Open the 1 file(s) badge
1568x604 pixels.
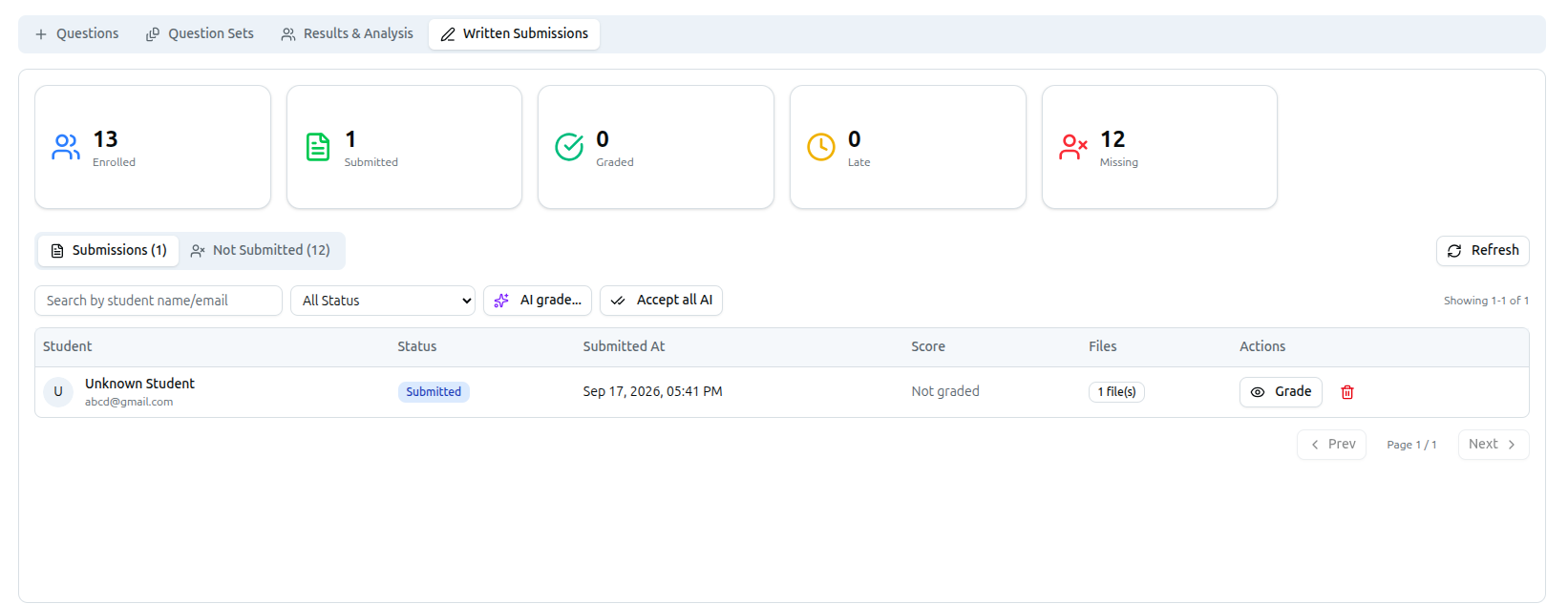coord(1116,392)
